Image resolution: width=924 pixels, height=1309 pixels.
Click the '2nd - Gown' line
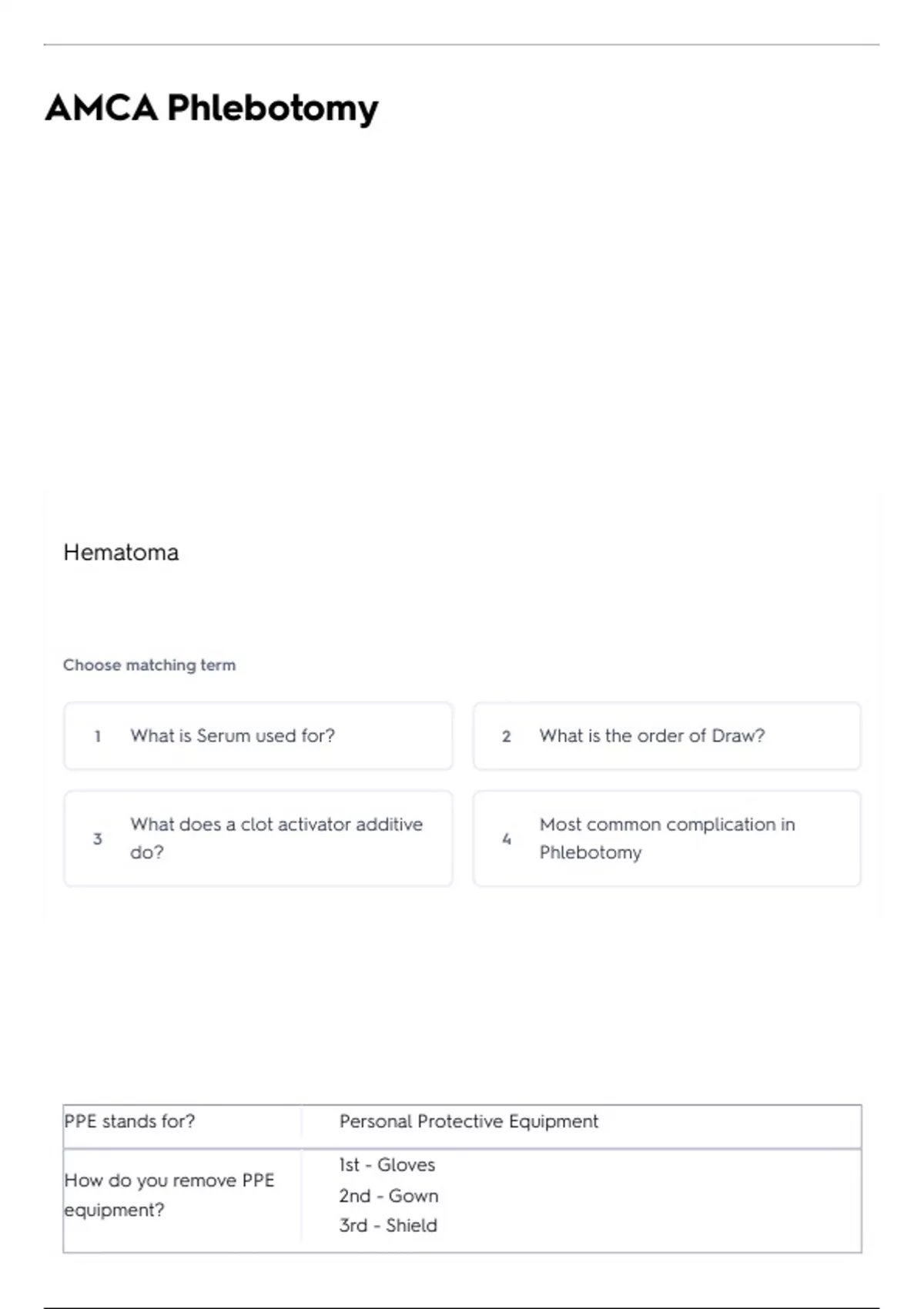pyautogui.click(x=388, y=1196)
